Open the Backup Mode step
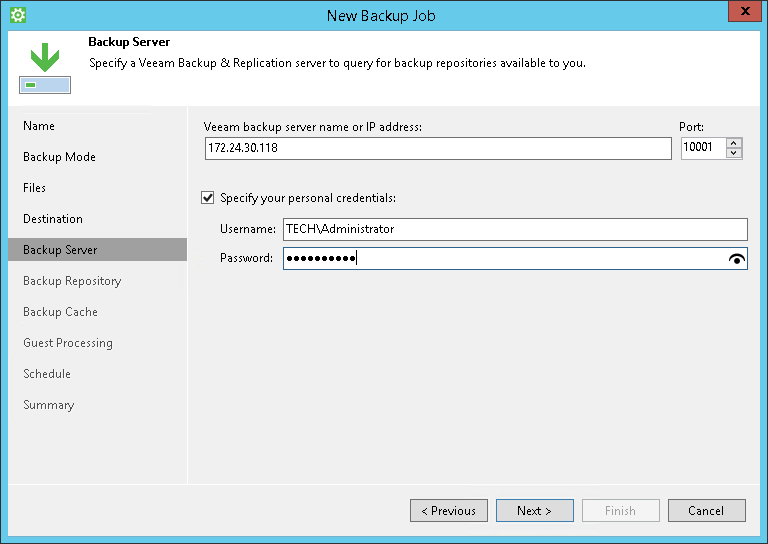Image resolution: width=768 pixels, height=544 pixels. (59, 157)
